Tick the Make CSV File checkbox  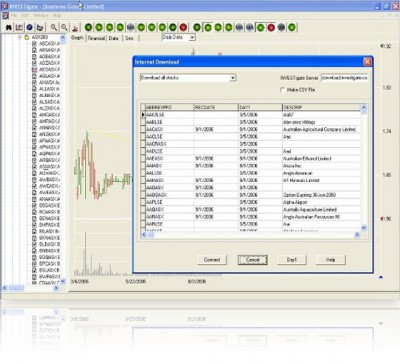[x=283, y=90]
